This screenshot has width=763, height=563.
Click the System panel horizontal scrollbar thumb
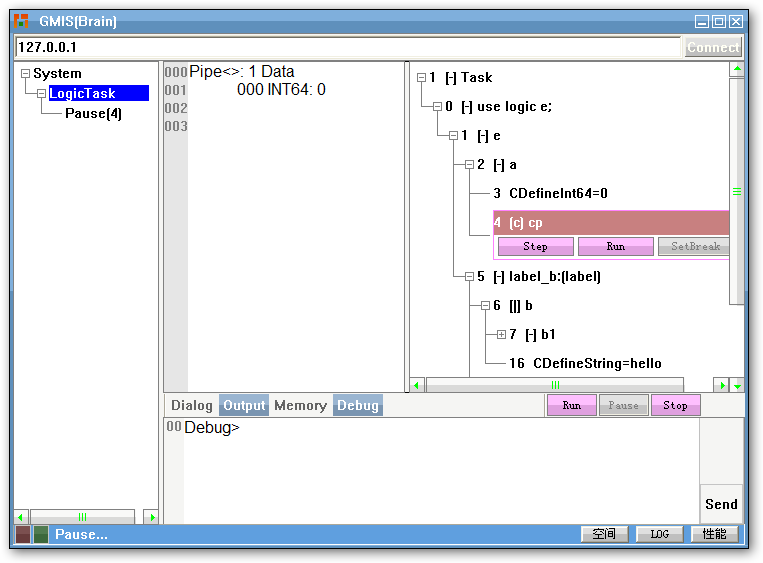click(82, 517)
